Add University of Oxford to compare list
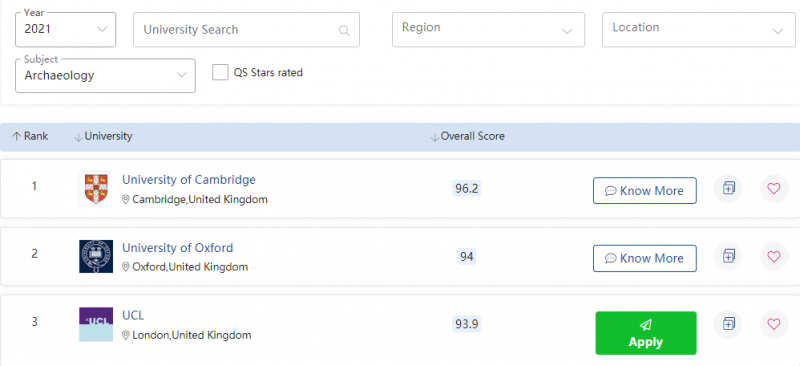This screenshot has height=366, width=800. [x=728, y=256]
